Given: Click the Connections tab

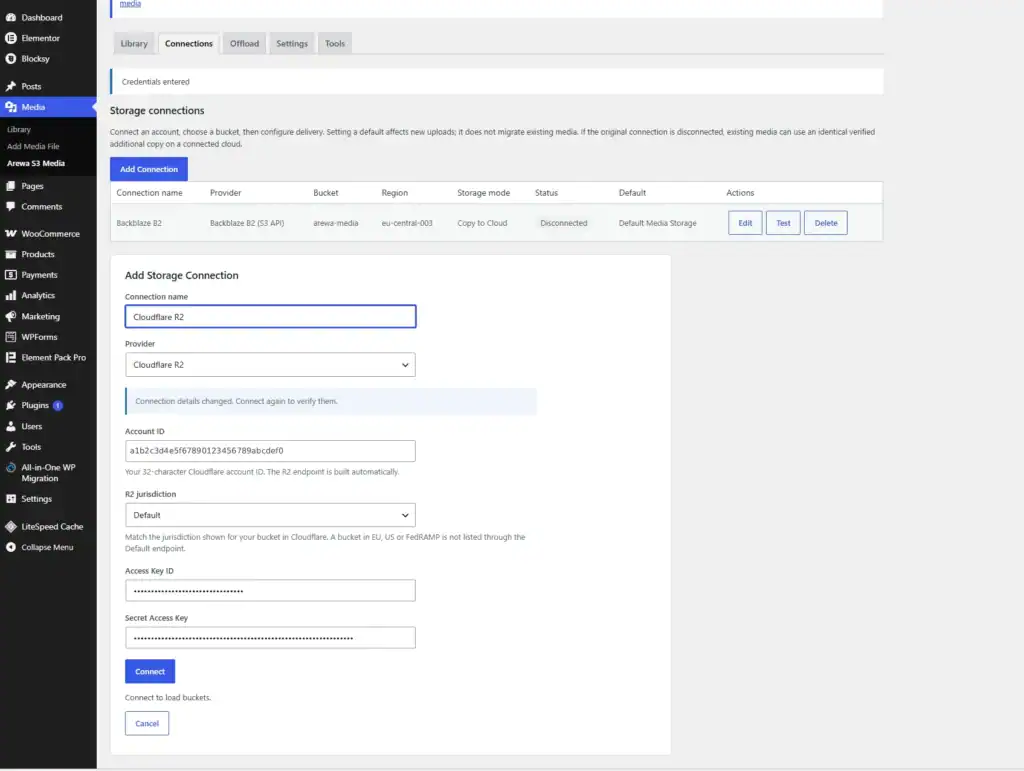Looking at the screenshot, I should pos(189,44).
